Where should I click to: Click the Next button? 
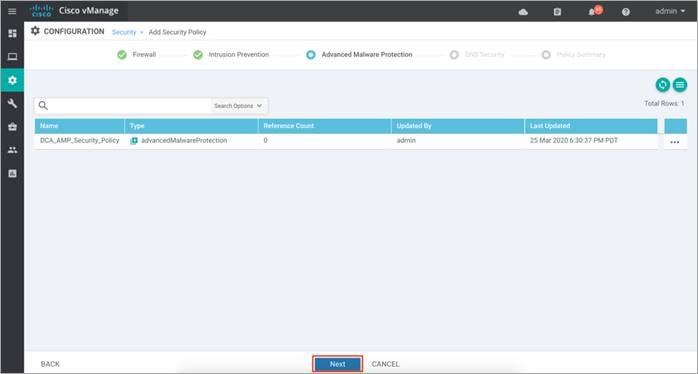337,364
